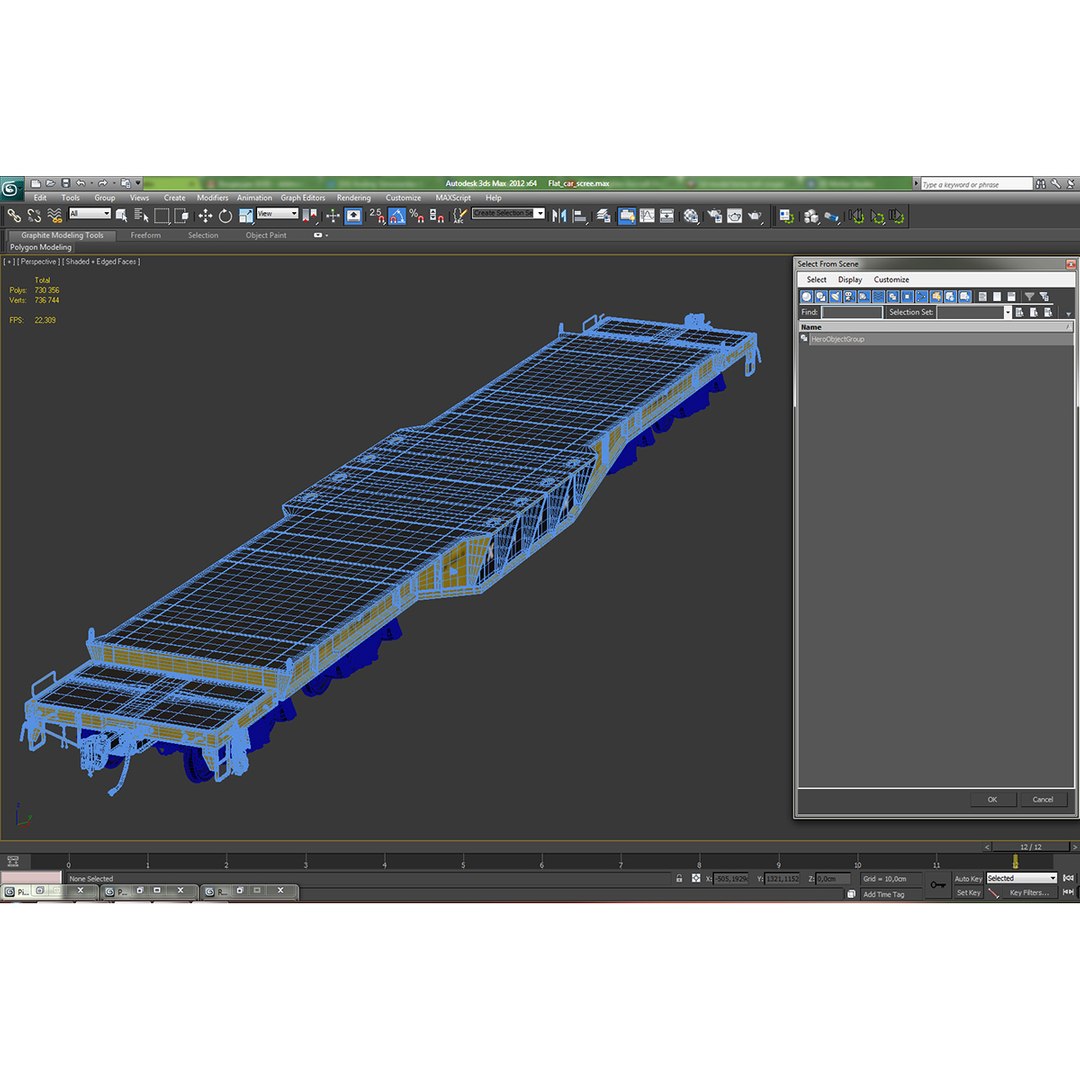Open the Material Editor icon

point(691,216)
